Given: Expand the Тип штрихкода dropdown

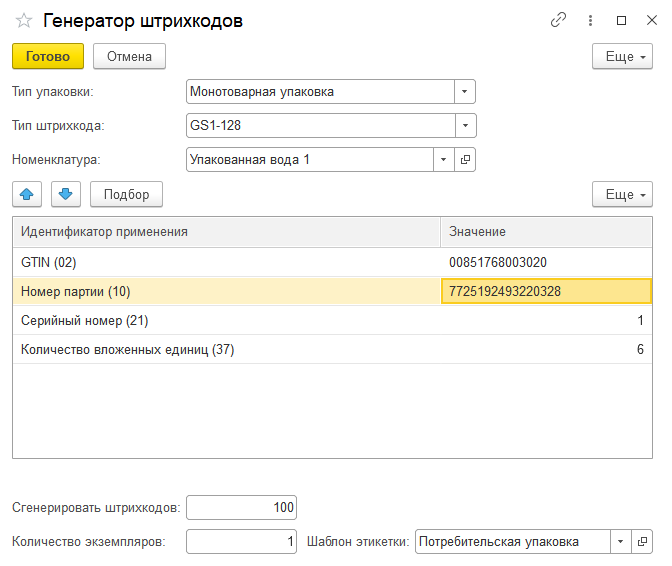Looking at the screenshot, I should [x=465, y=126].
